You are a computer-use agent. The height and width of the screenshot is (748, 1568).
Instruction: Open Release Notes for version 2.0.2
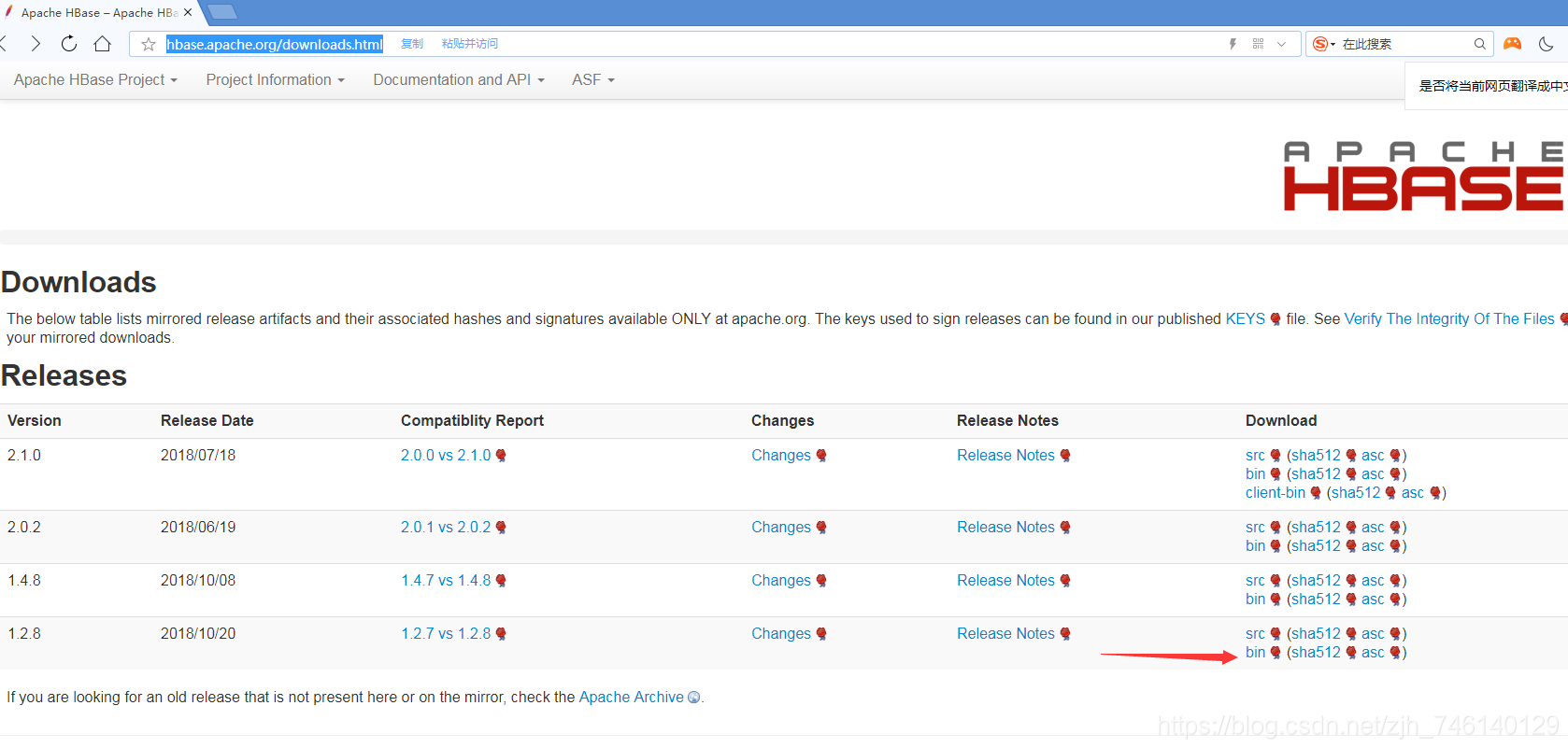[1005, 527]
